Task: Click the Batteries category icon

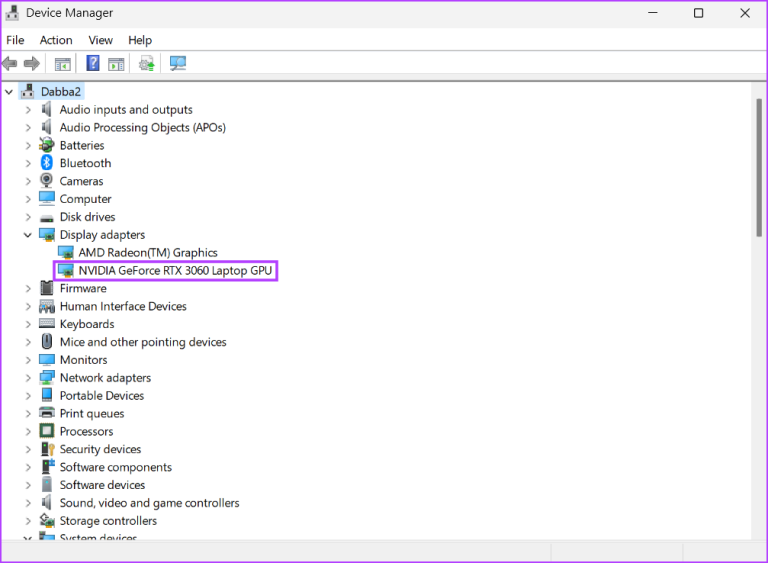Action: (47, 145)
